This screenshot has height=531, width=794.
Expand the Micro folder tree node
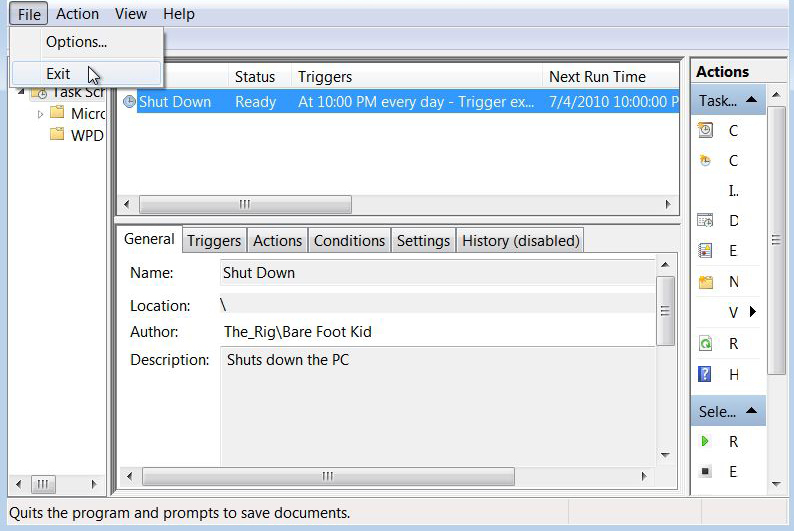[40, 114]
